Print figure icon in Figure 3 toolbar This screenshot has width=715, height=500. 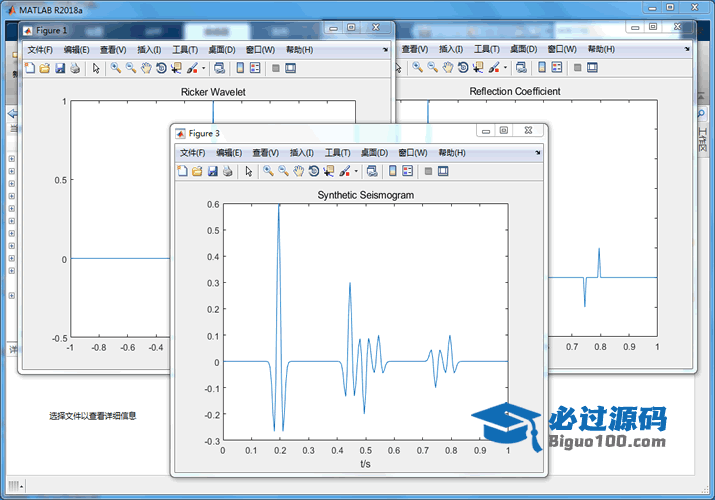pyautogui.click(x=228, y=171)
